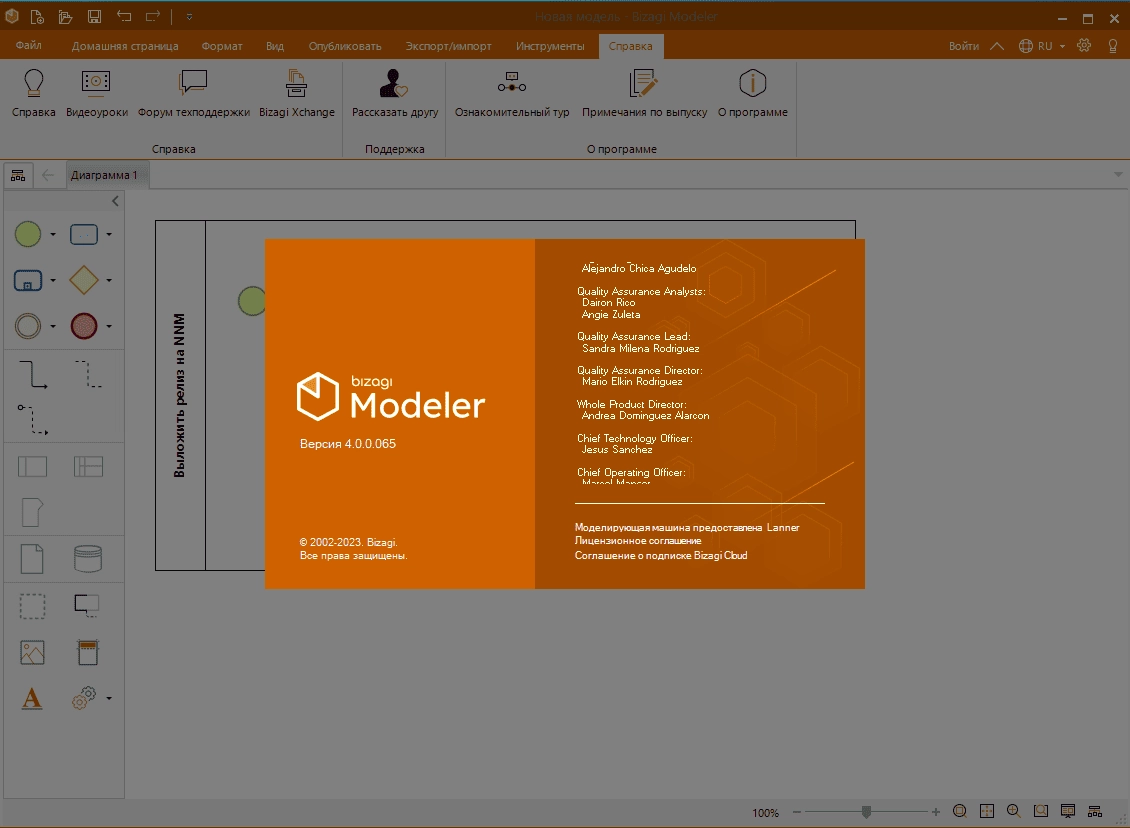Select the Gateway diamond shape

tap(84, 280)
